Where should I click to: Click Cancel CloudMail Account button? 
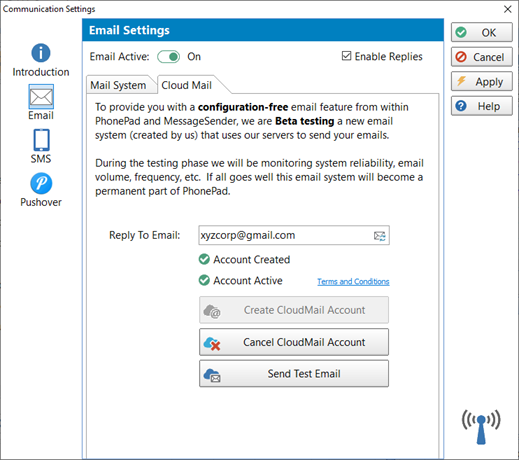tap(294, 342)
